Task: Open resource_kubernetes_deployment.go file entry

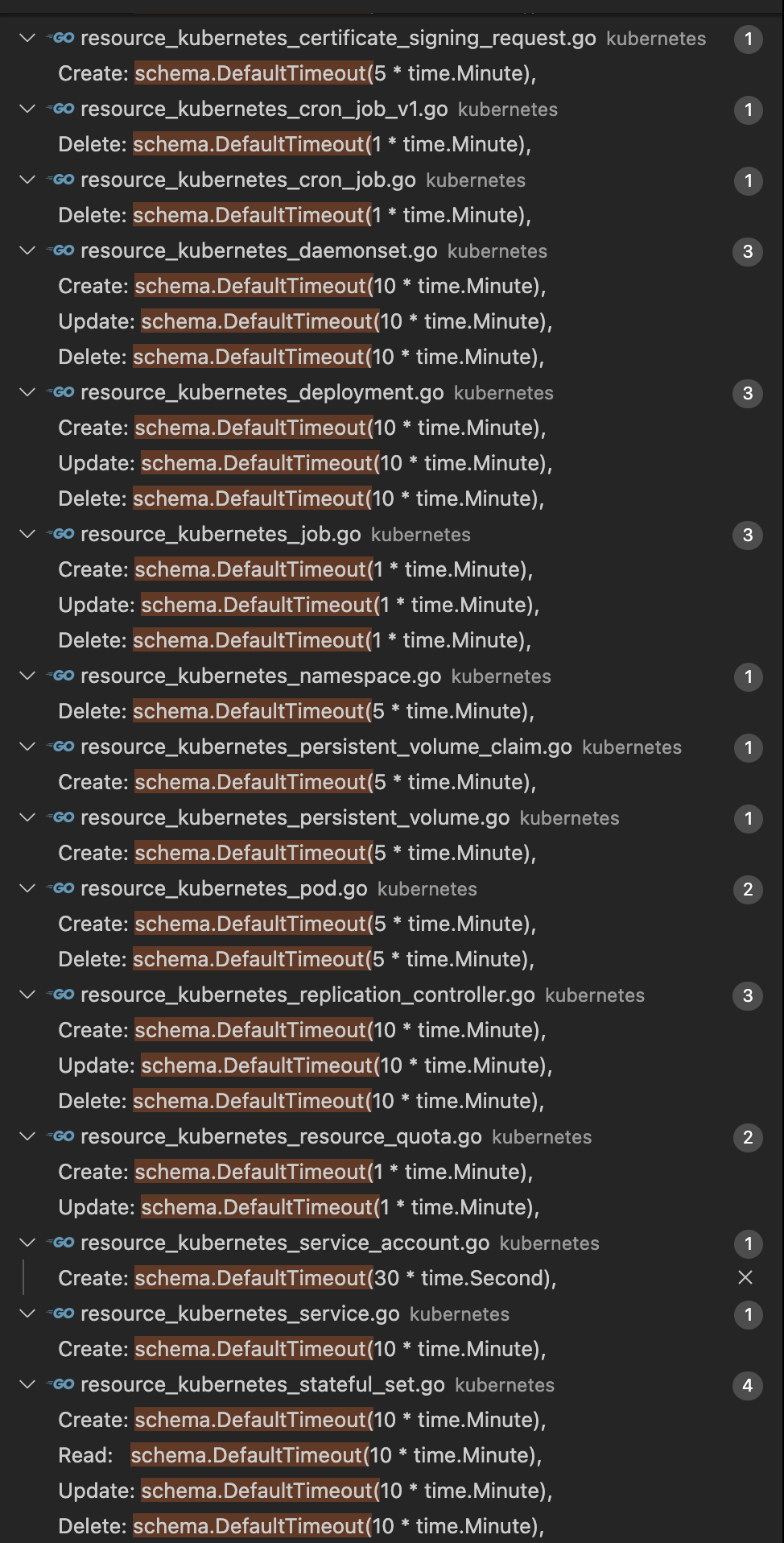Action: coord(262,392)
